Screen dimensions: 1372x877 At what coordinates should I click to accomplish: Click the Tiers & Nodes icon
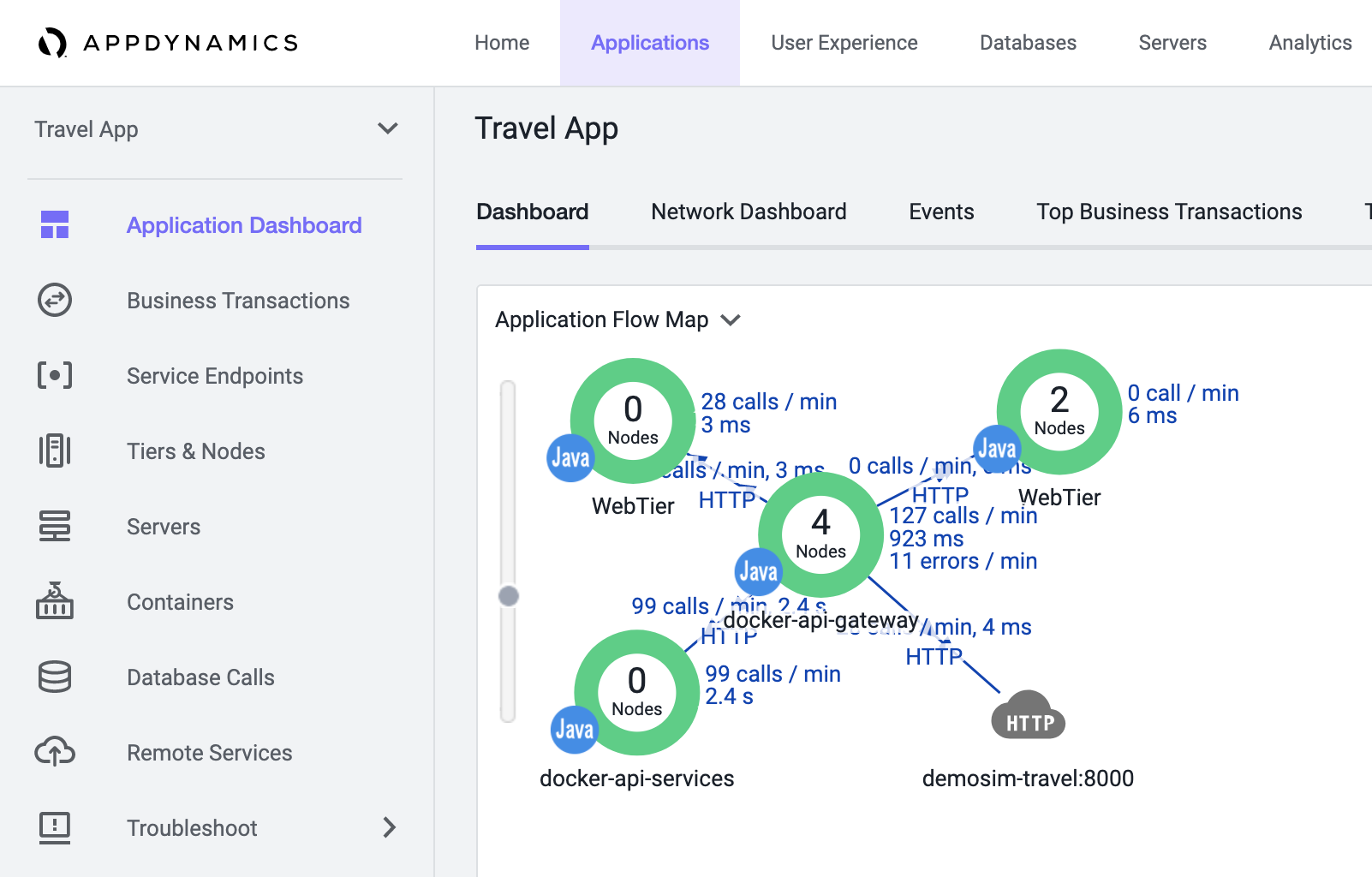(x=55, y=450)
